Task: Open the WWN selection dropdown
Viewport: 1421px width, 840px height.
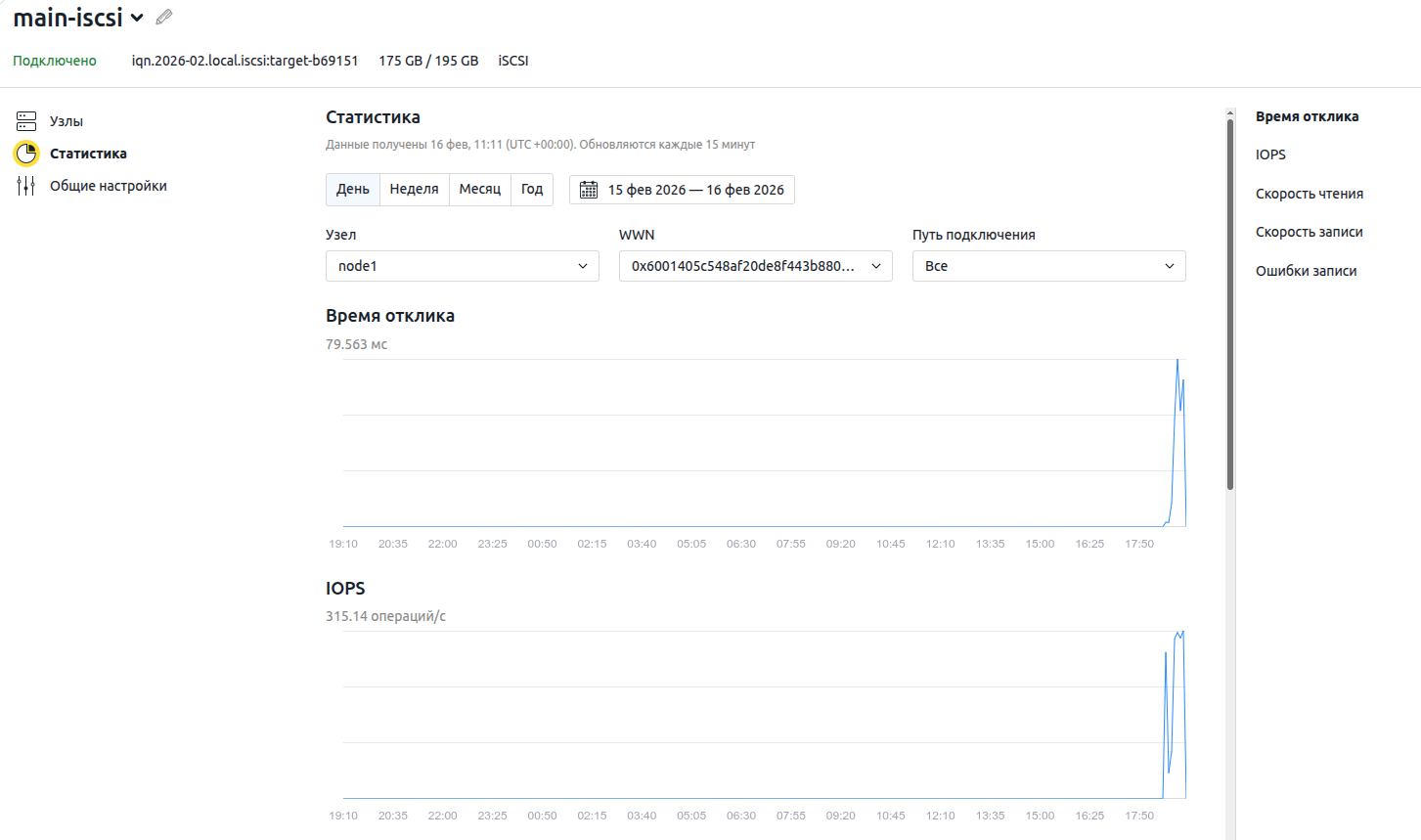Action: click(x=755, y=266)
